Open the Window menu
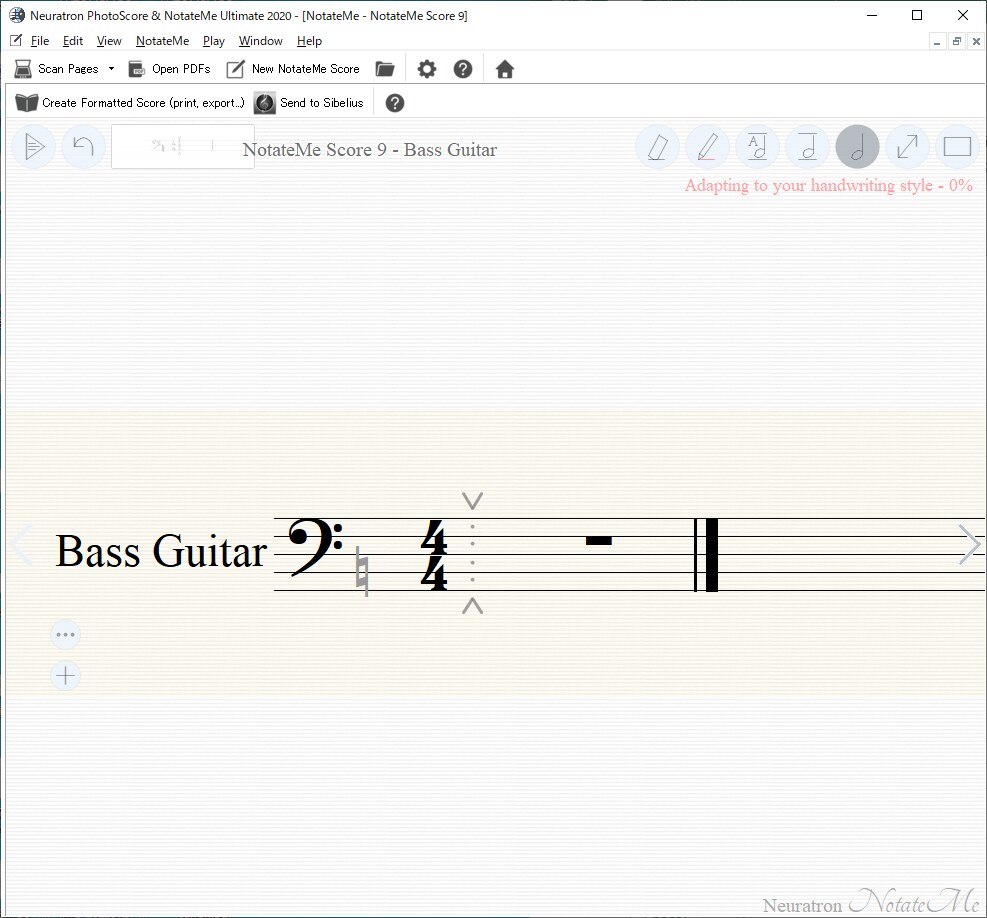987x918 pixels. click(261, 41)
